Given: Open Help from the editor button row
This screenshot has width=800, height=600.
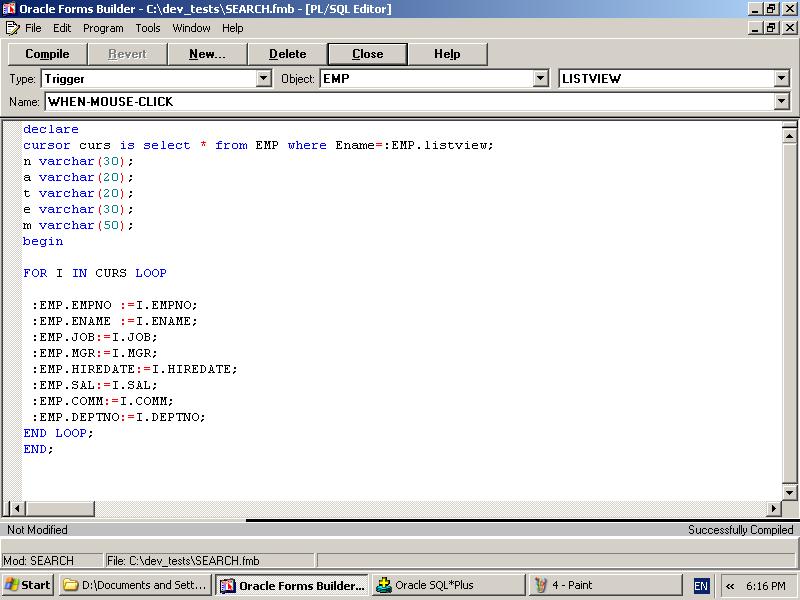Looking at the screenshot, I should [447, 54].
